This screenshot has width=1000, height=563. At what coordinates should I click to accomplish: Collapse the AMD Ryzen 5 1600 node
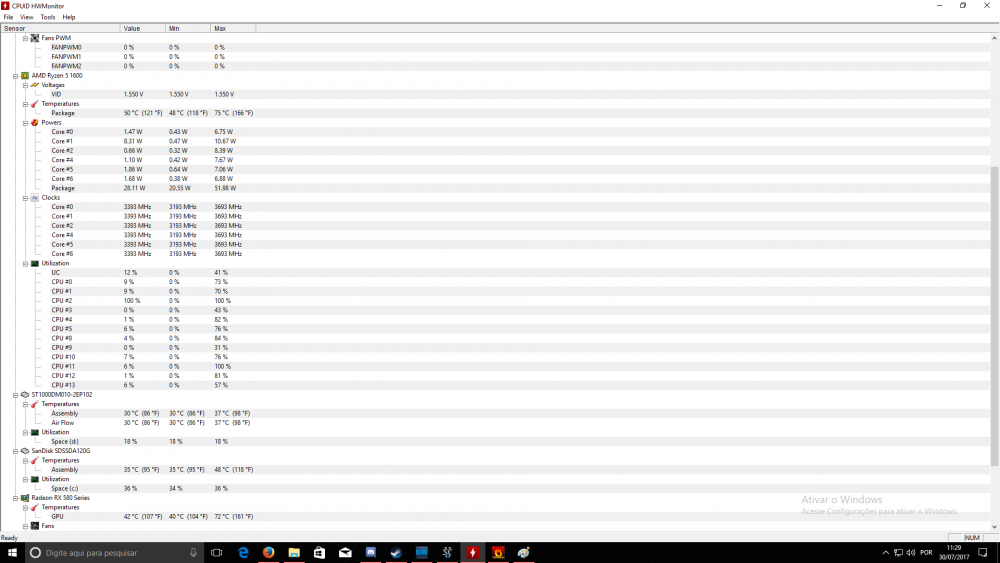pyautogui.click(x=15, y=76)
